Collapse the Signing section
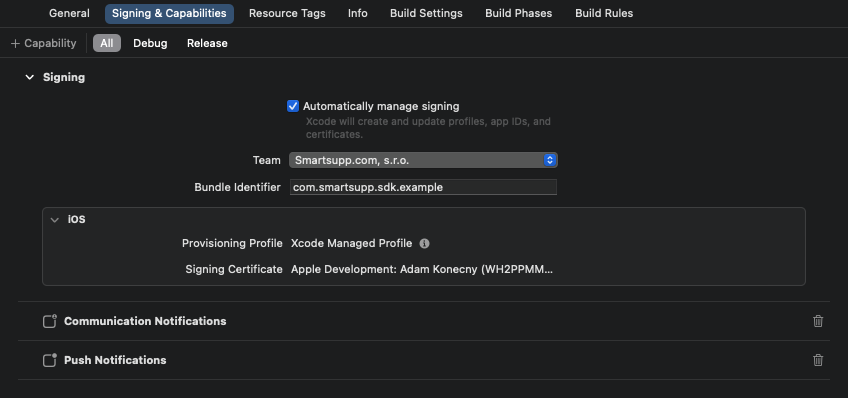Image resolution: width=848 pixels, height=398 pixels. pyautogui.click(x=29, y=77)
